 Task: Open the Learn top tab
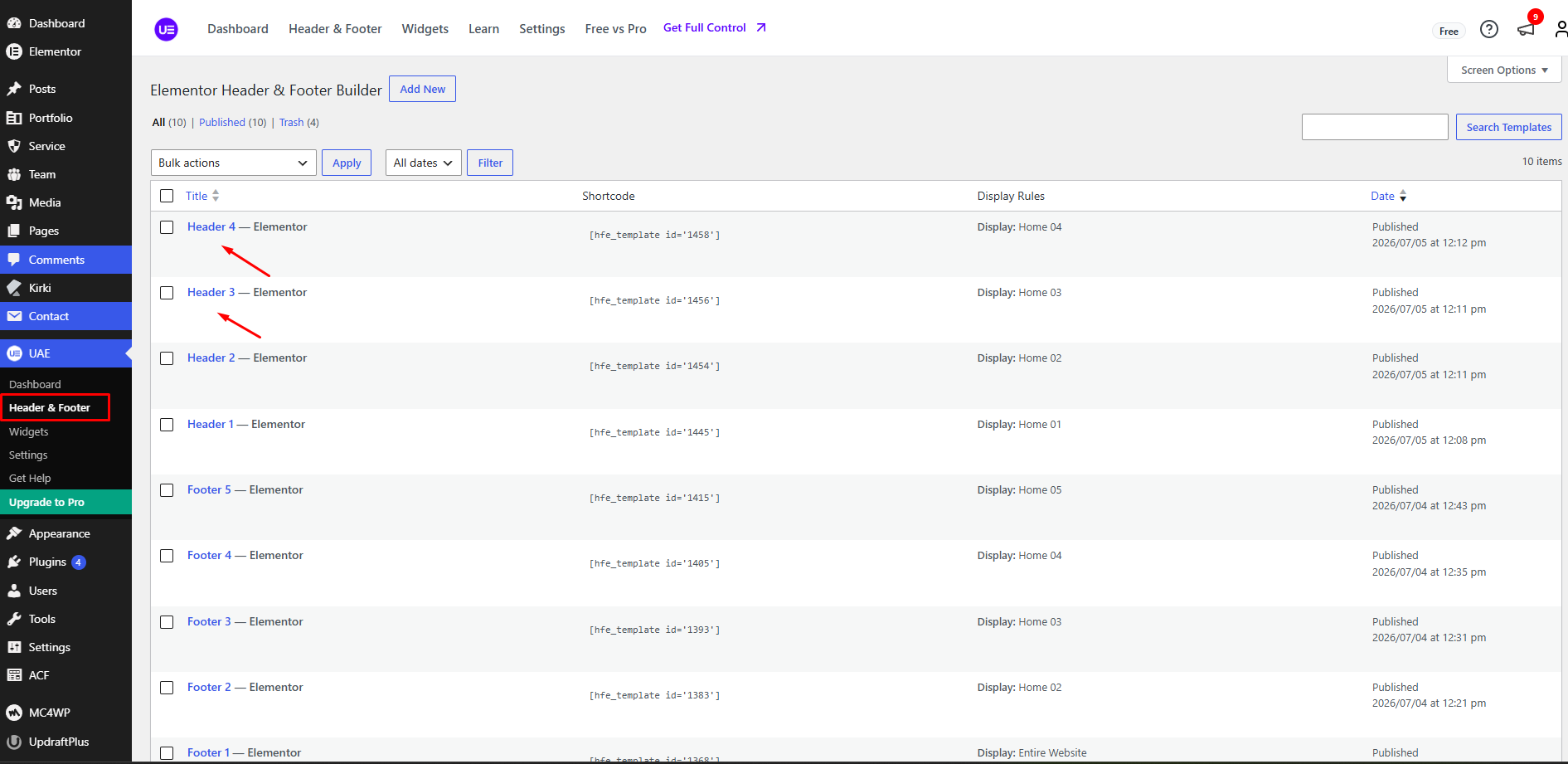483,28
